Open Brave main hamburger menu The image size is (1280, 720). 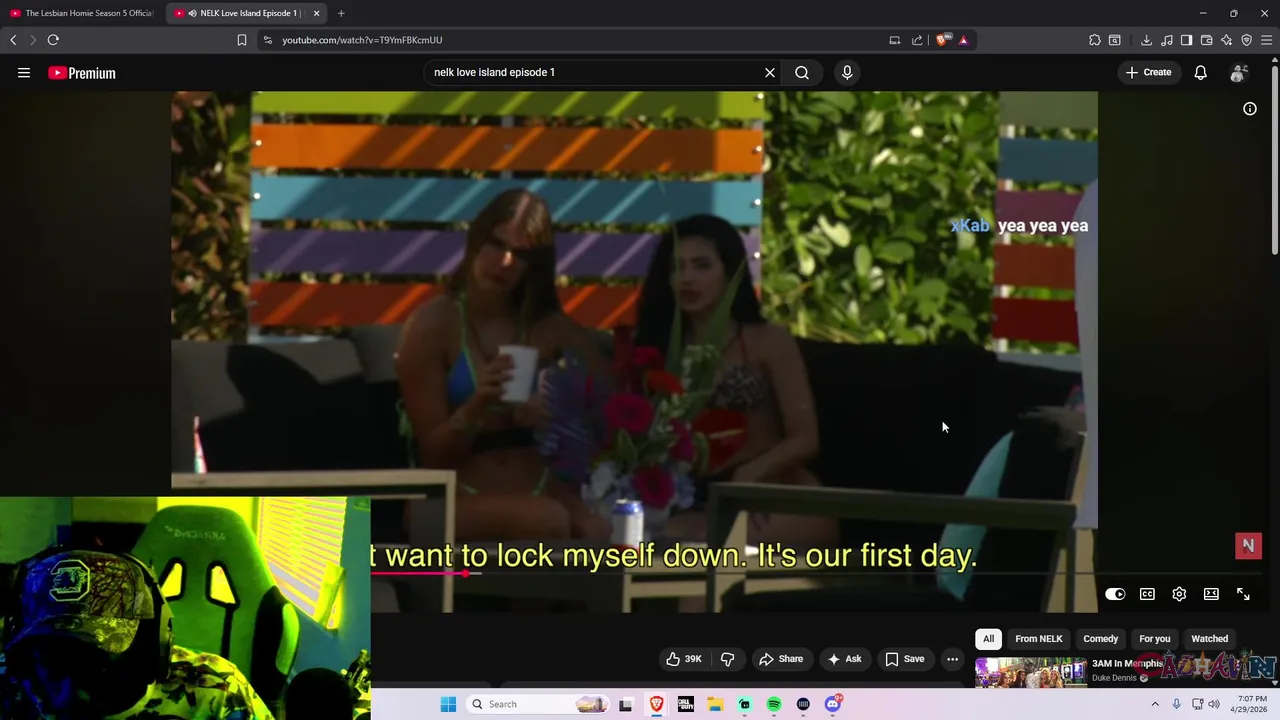tap(1267, 40)
